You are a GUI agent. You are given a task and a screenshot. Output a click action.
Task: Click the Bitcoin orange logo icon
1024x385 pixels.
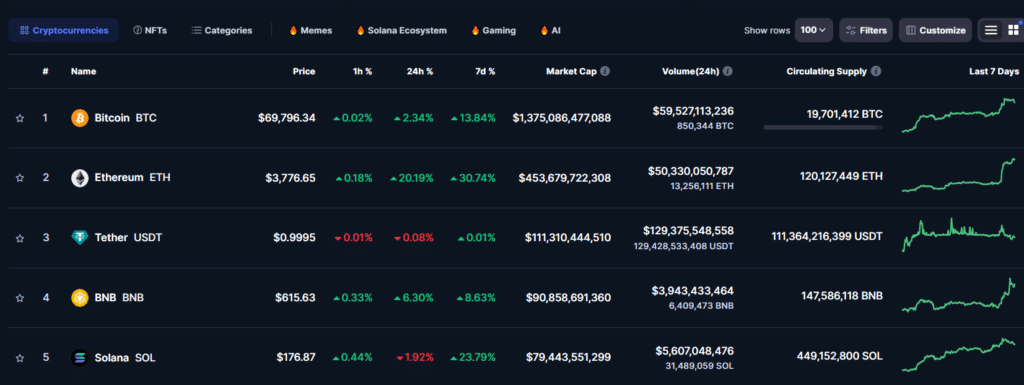80,118
